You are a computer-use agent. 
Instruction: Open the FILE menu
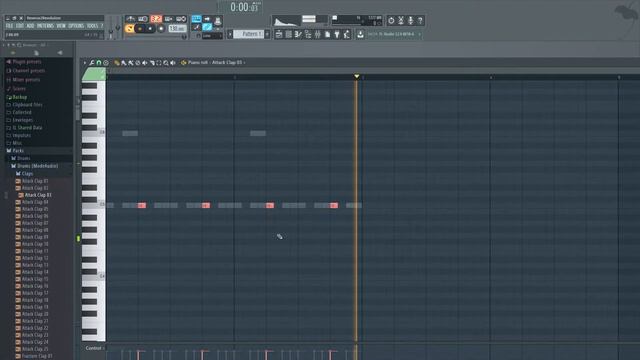coord(9,26)
